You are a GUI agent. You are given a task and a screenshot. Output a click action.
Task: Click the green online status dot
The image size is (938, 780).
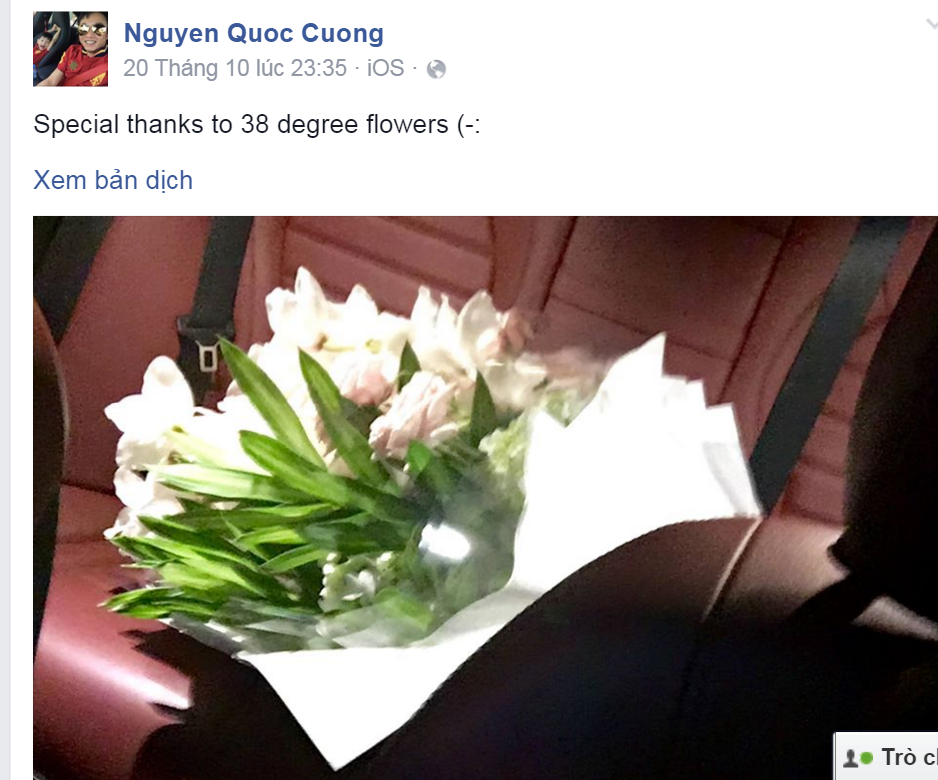click(x=866, y=759)
